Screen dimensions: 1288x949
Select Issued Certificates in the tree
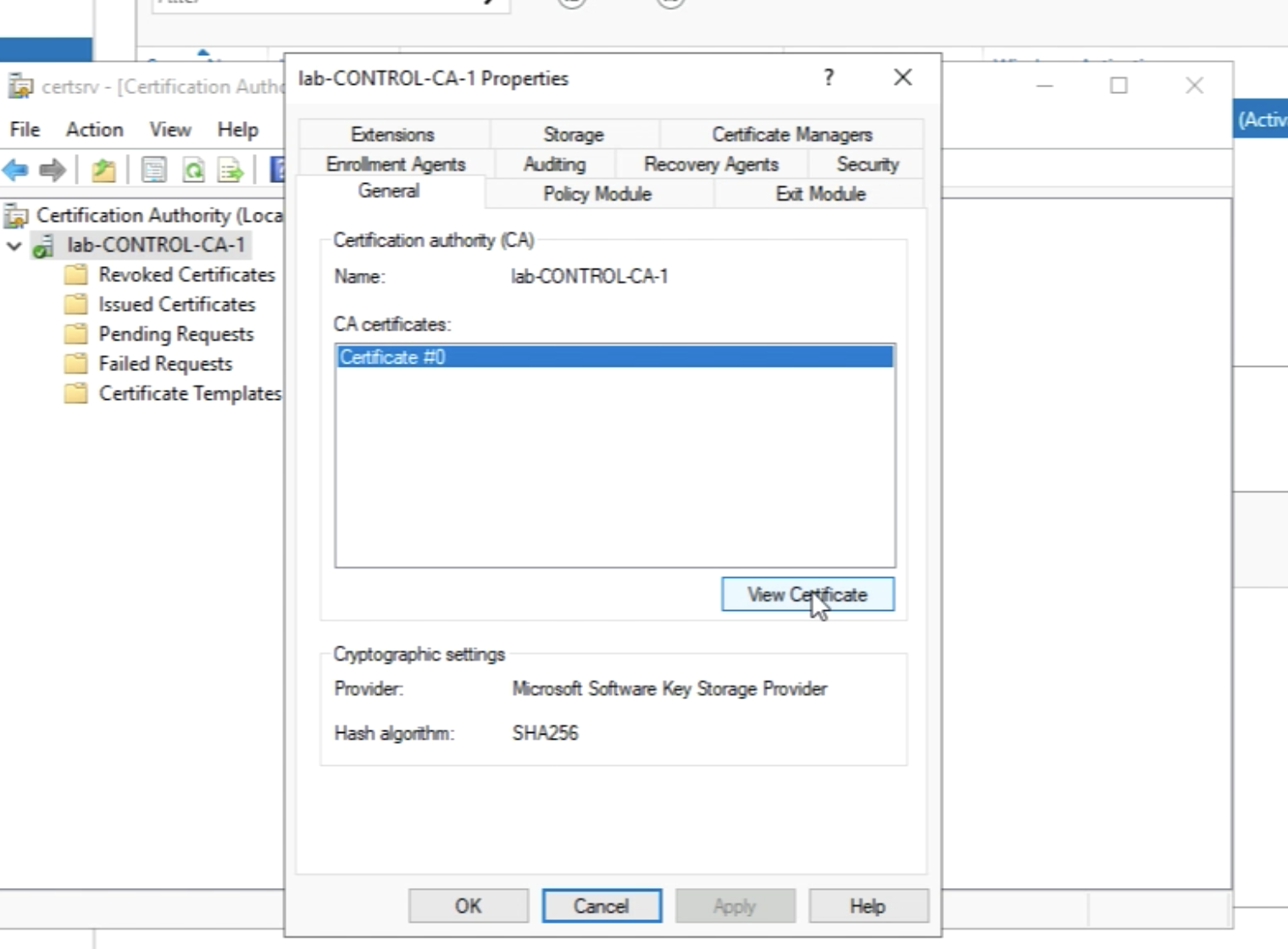click(176, 304)
